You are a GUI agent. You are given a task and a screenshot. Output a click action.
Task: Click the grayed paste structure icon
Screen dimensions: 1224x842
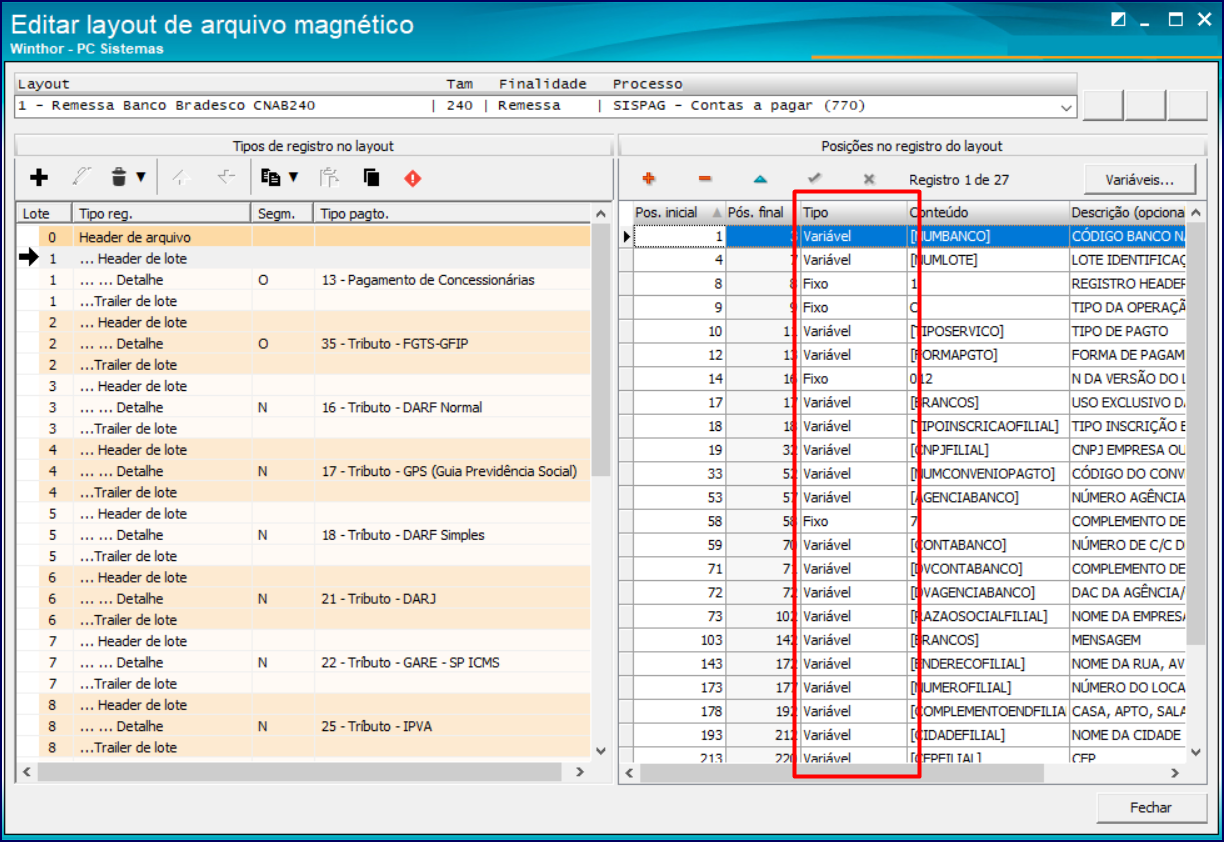pos(330,178)
